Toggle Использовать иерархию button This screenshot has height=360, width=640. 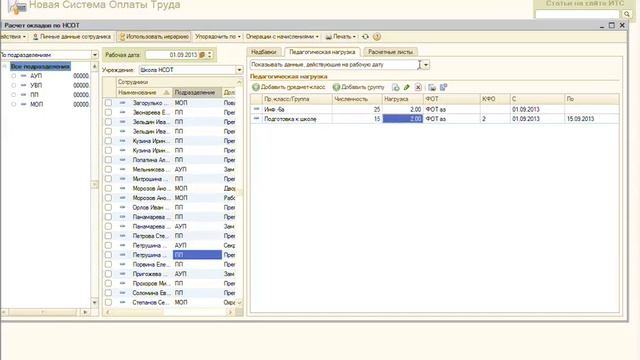click(154, 37)
